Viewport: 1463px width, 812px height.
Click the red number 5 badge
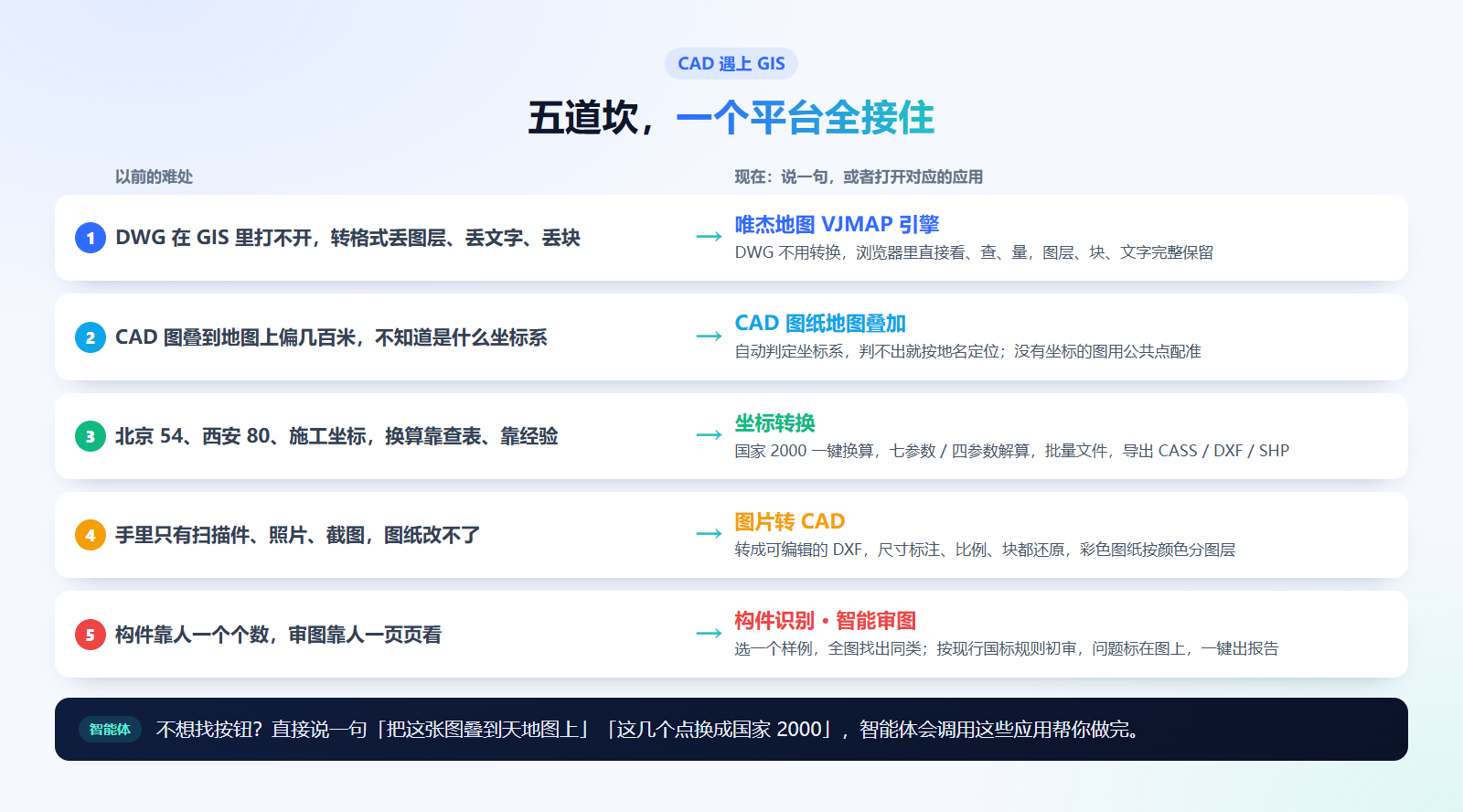coord(91,635)
